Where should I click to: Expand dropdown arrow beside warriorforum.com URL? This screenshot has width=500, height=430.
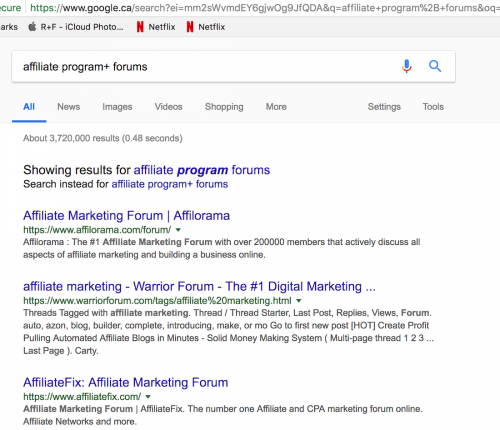point(299,301)
